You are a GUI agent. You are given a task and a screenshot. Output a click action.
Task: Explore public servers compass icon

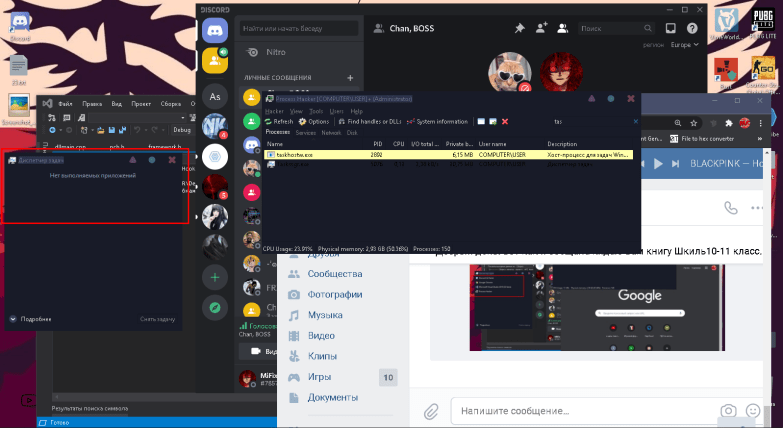pos(215,308)
